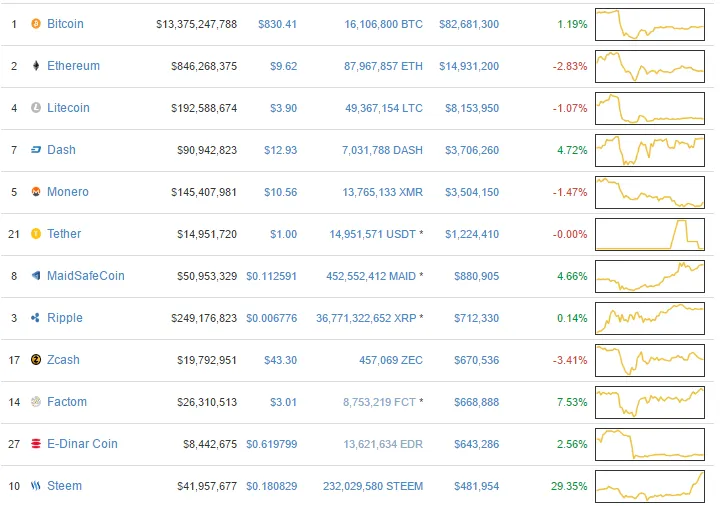Click the Factom logo icon
This screenshot has width=720, height=506.
pyautogui.click(x=36, y=402)
